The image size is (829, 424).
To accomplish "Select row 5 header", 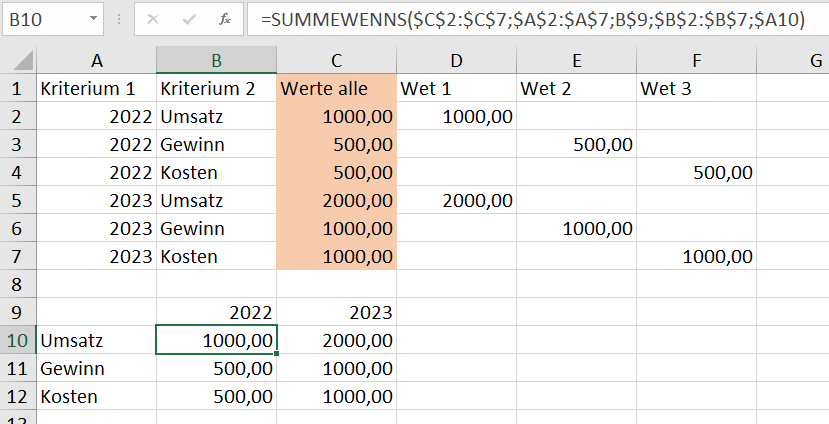I will click(x=18, y=200).
